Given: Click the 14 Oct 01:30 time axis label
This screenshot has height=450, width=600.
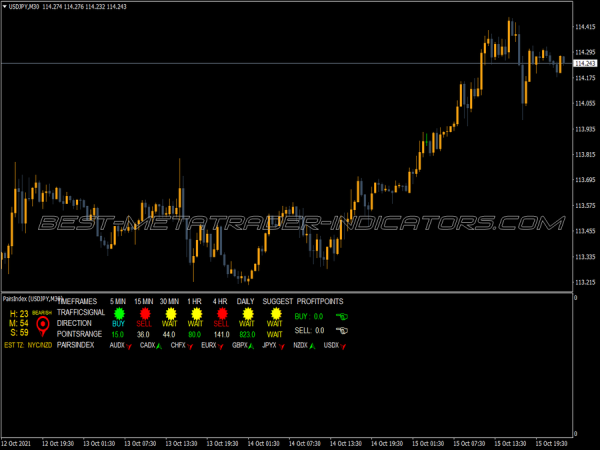Looking at the screenshot, I should pos(263,443).
